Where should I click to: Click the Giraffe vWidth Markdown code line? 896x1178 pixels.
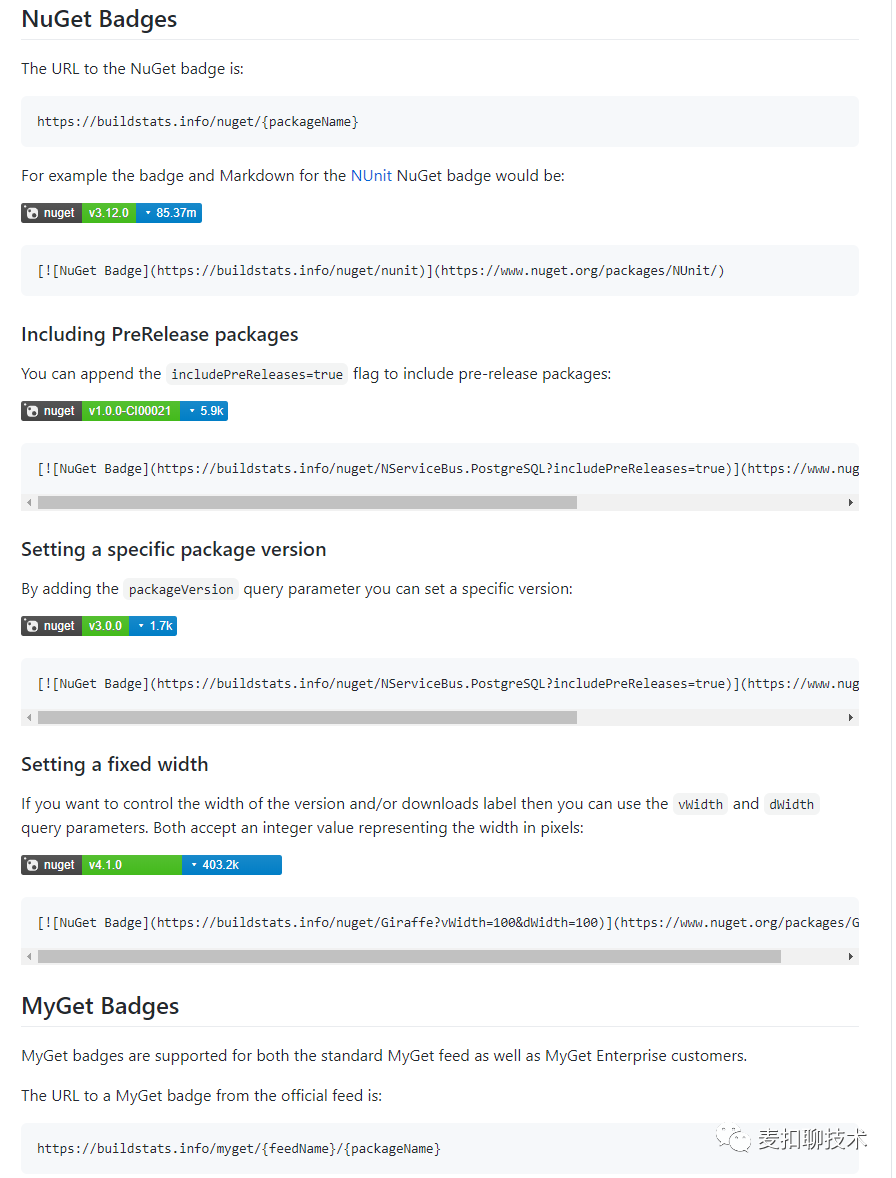coord(448,923)
